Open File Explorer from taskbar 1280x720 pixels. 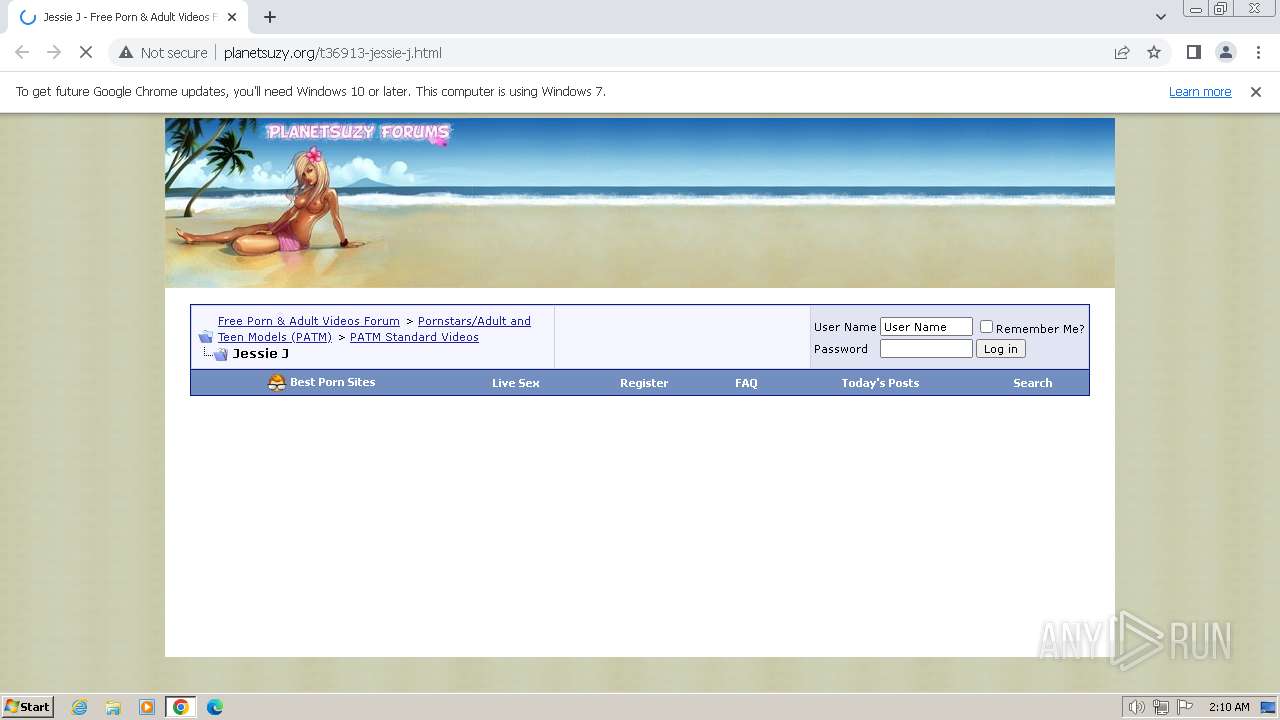(113, 707)
